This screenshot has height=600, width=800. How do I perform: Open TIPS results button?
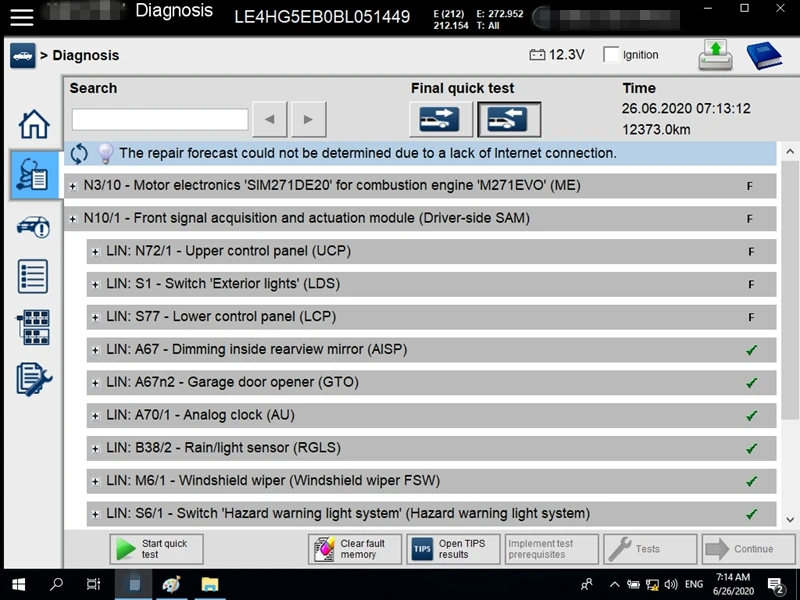453,549
